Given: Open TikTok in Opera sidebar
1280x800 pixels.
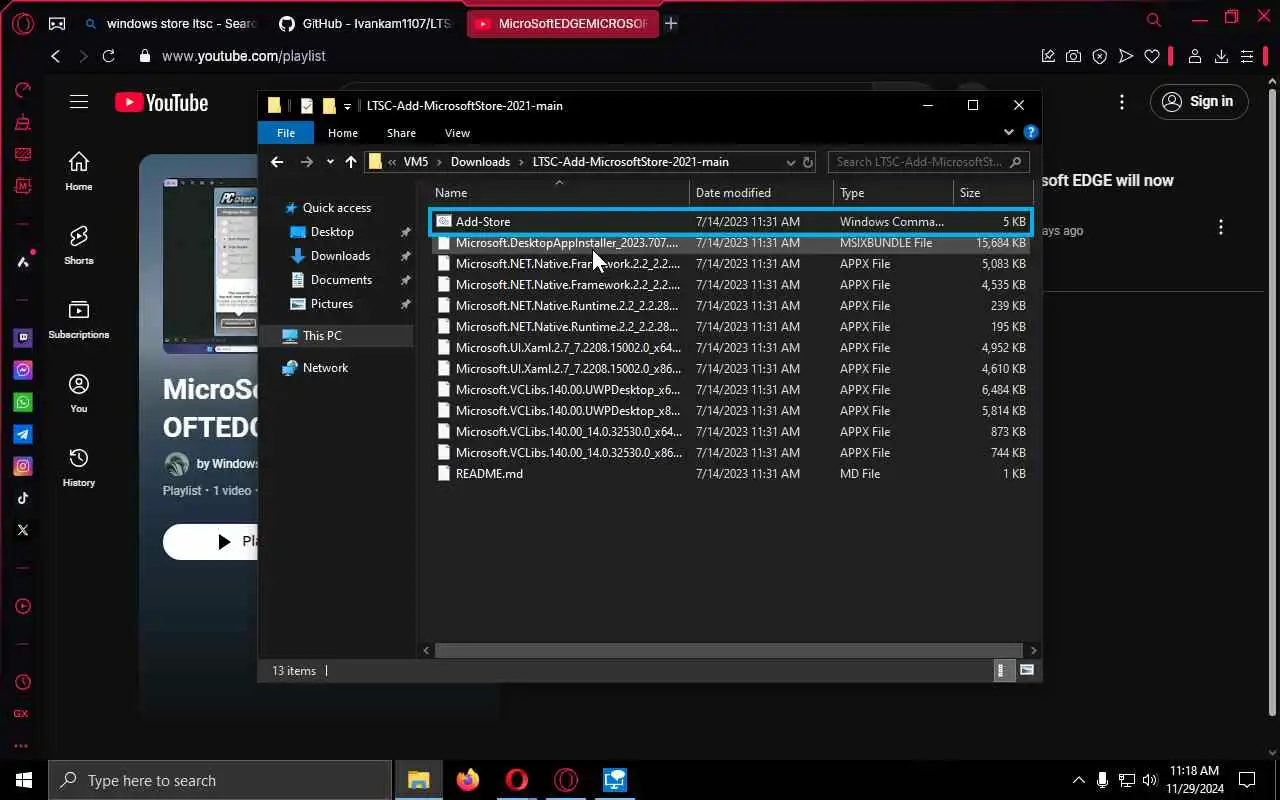Looking at the screenshot, I should click(x=22, y=498).
